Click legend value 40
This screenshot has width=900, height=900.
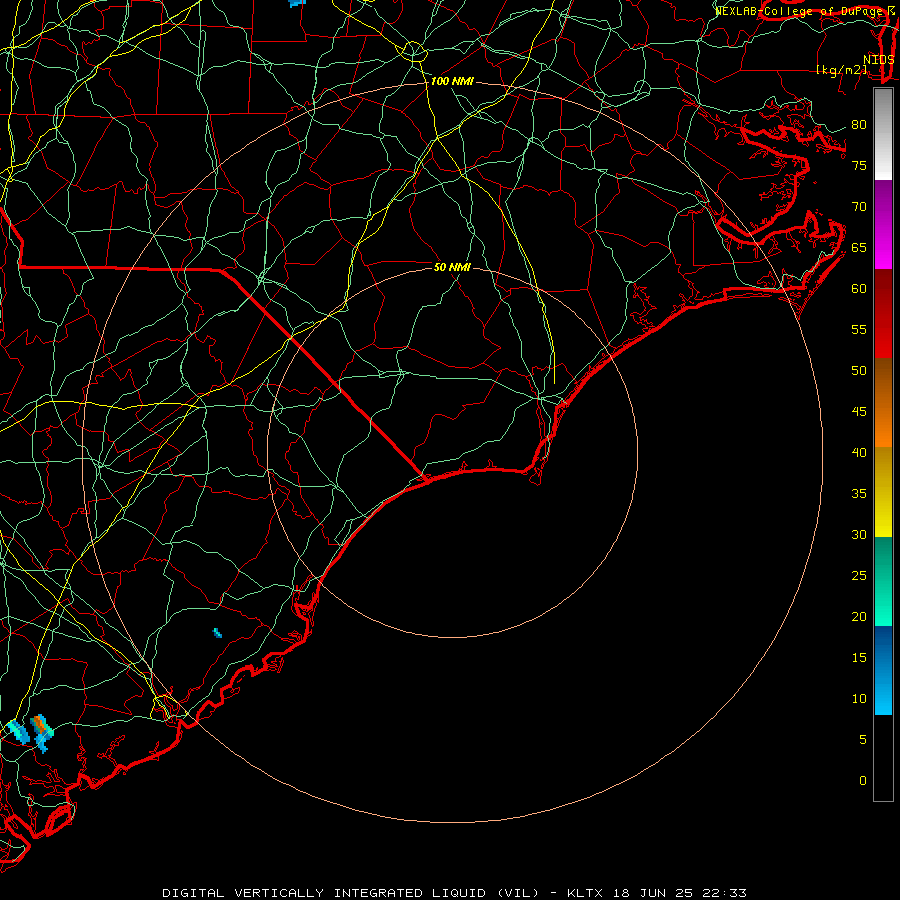pos(859,453)
